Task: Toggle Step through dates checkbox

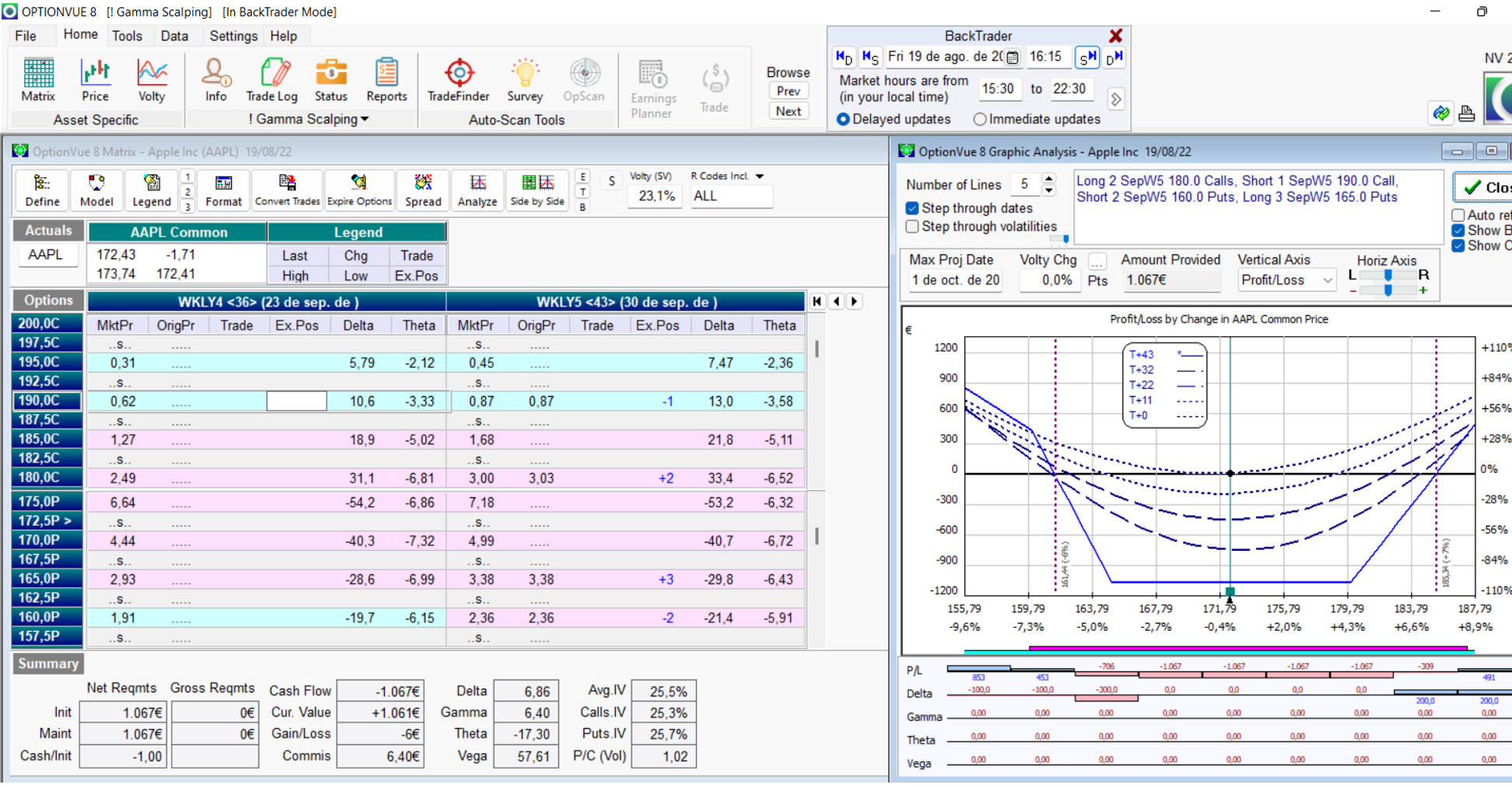Action: click(912, 208)
